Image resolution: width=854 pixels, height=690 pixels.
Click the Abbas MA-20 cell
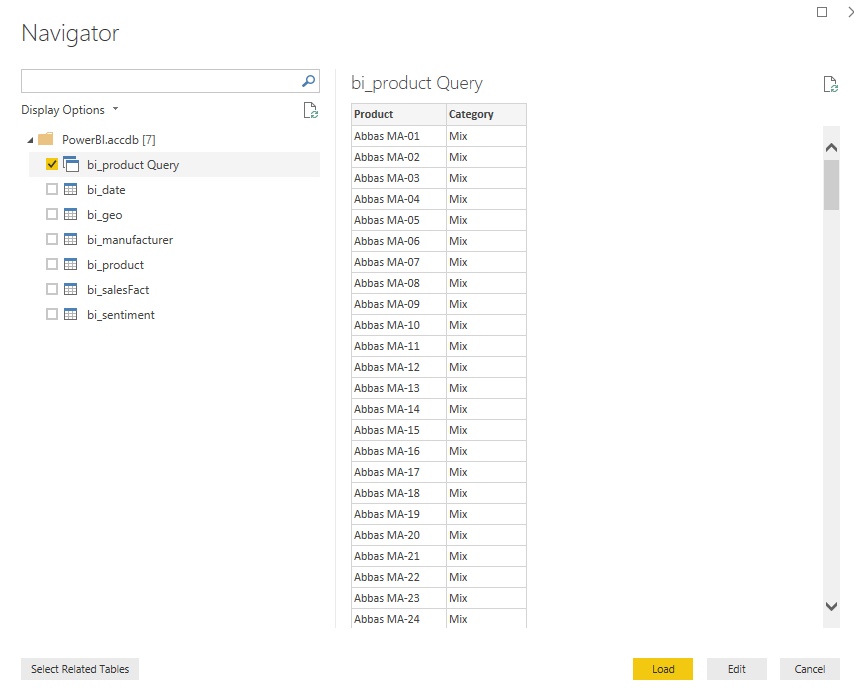click(x=399, y=535)
